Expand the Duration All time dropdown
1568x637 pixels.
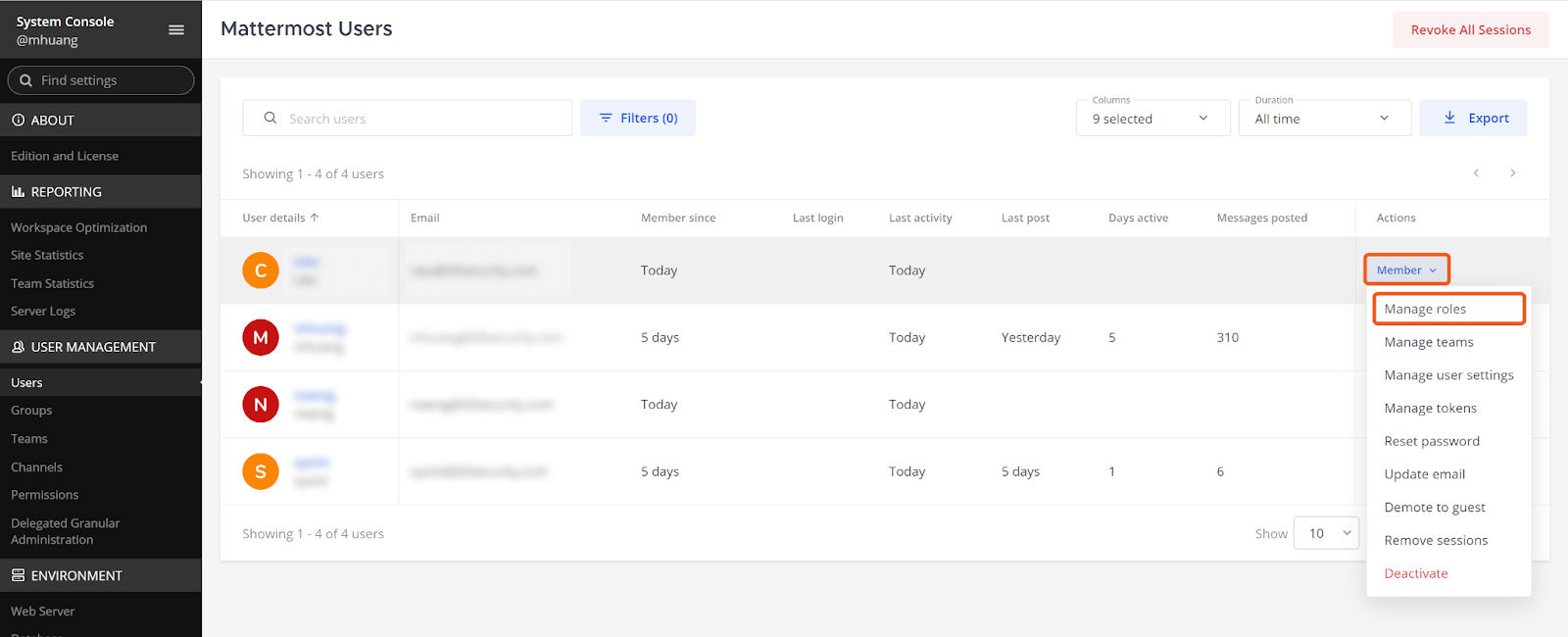click(1324, 119)
